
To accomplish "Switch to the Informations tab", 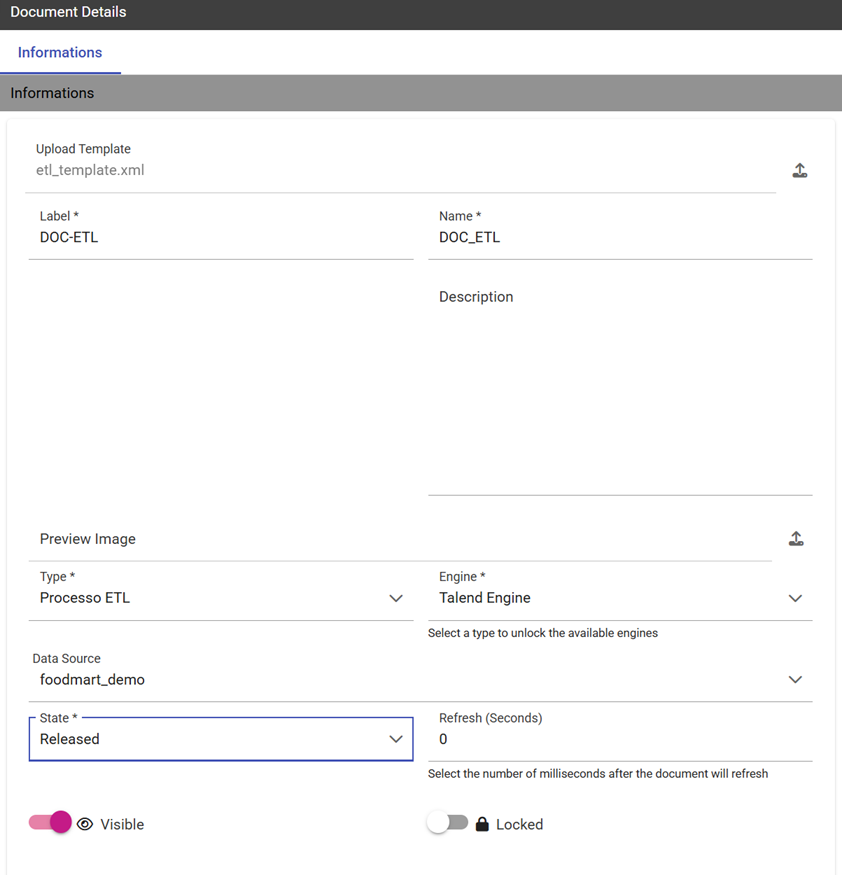I will coord(60,52).
